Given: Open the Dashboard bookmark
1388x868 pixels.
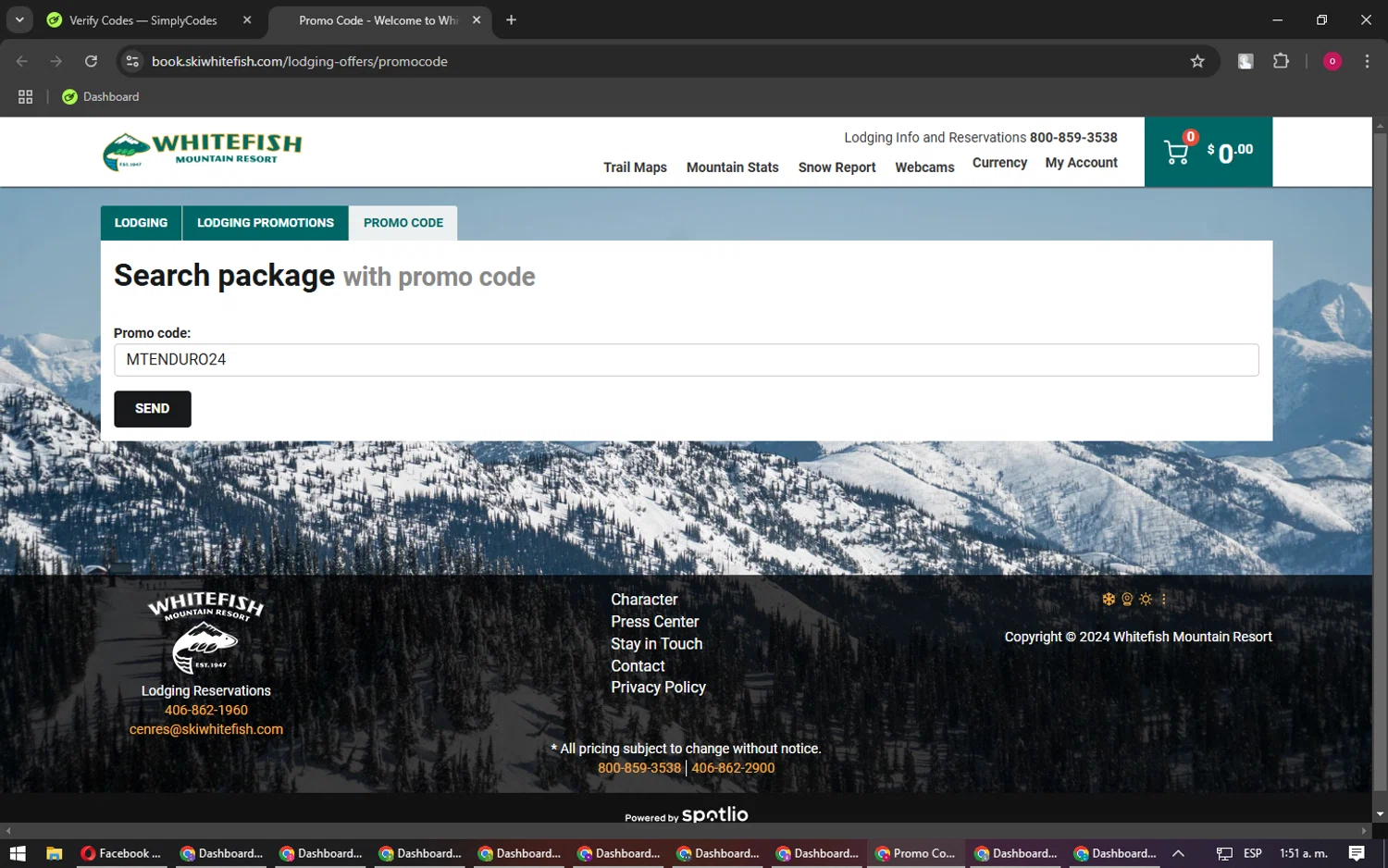Looking at the screenshot, I should [x=100, y=96].
